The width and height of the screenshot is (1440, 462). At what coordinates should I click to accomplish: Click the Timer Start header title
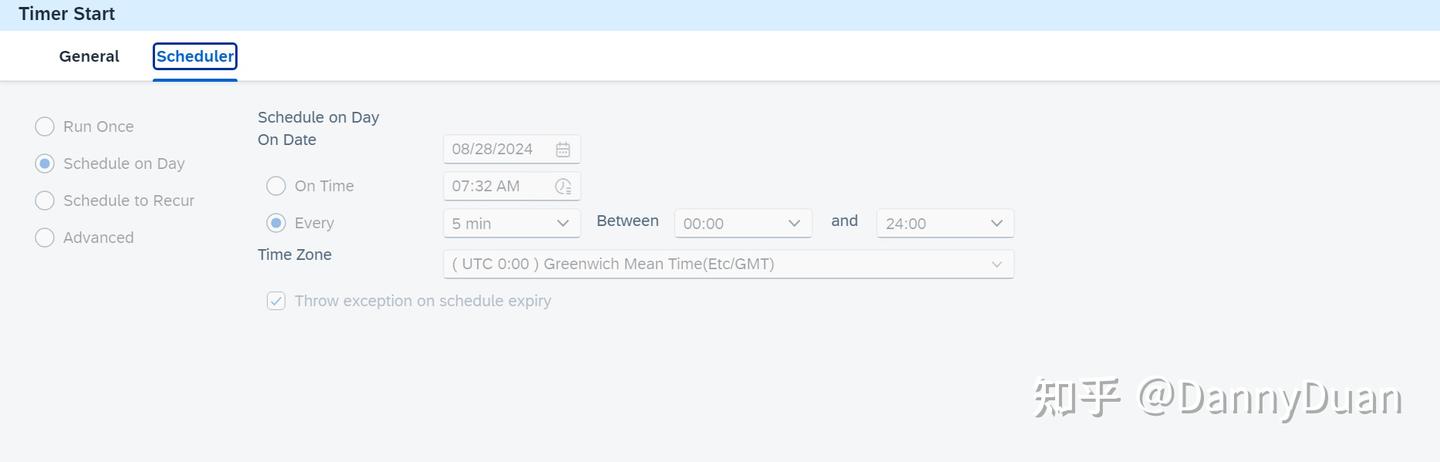point(67,14)
